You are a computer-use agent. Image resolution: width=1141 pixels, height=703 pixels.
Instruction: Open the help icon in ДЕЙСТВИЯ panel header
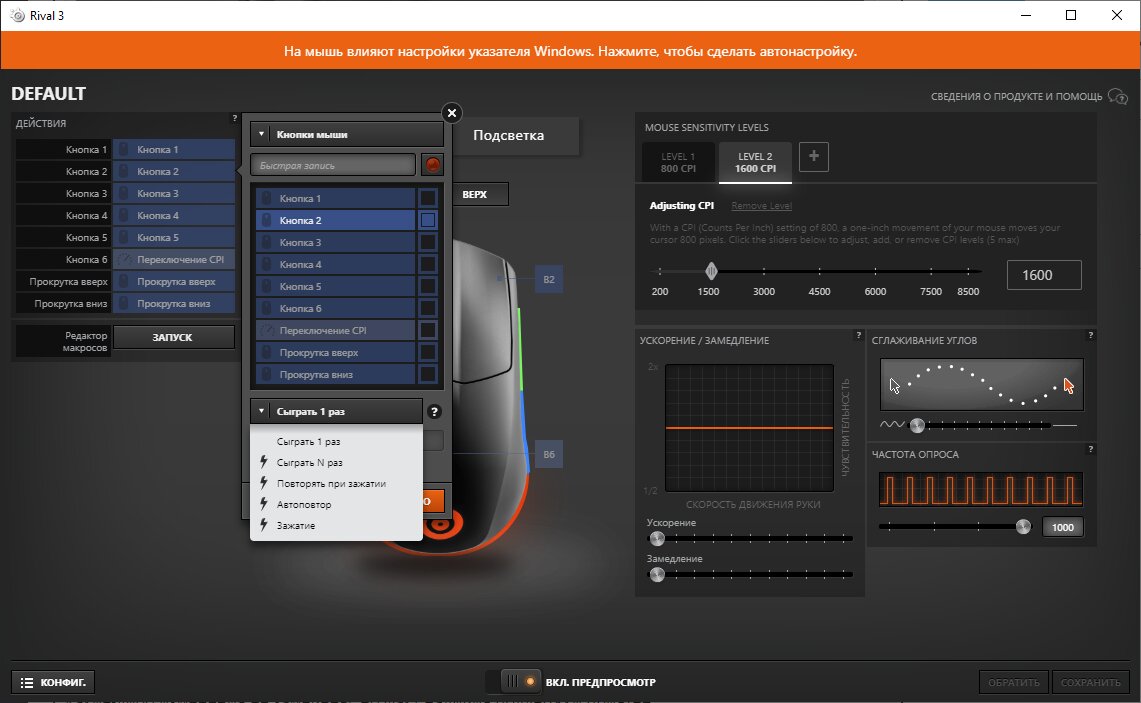[x=234, y=118]
